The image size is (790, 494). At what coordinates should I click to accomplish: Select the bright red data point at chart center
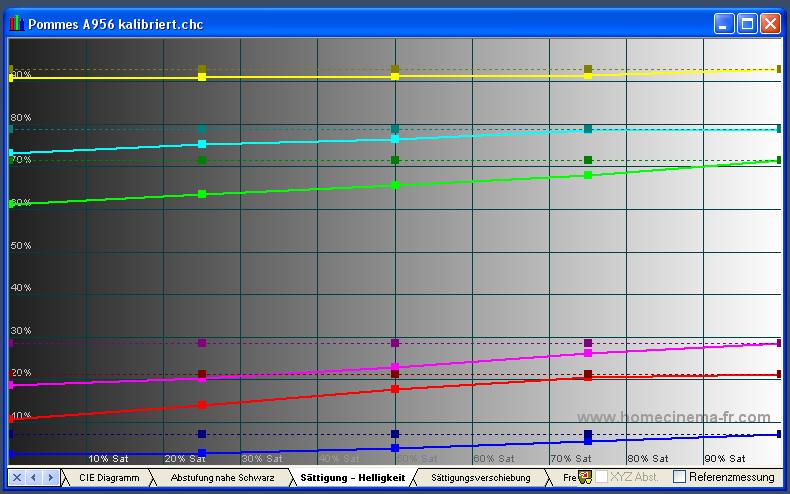[x=395, y=388]
